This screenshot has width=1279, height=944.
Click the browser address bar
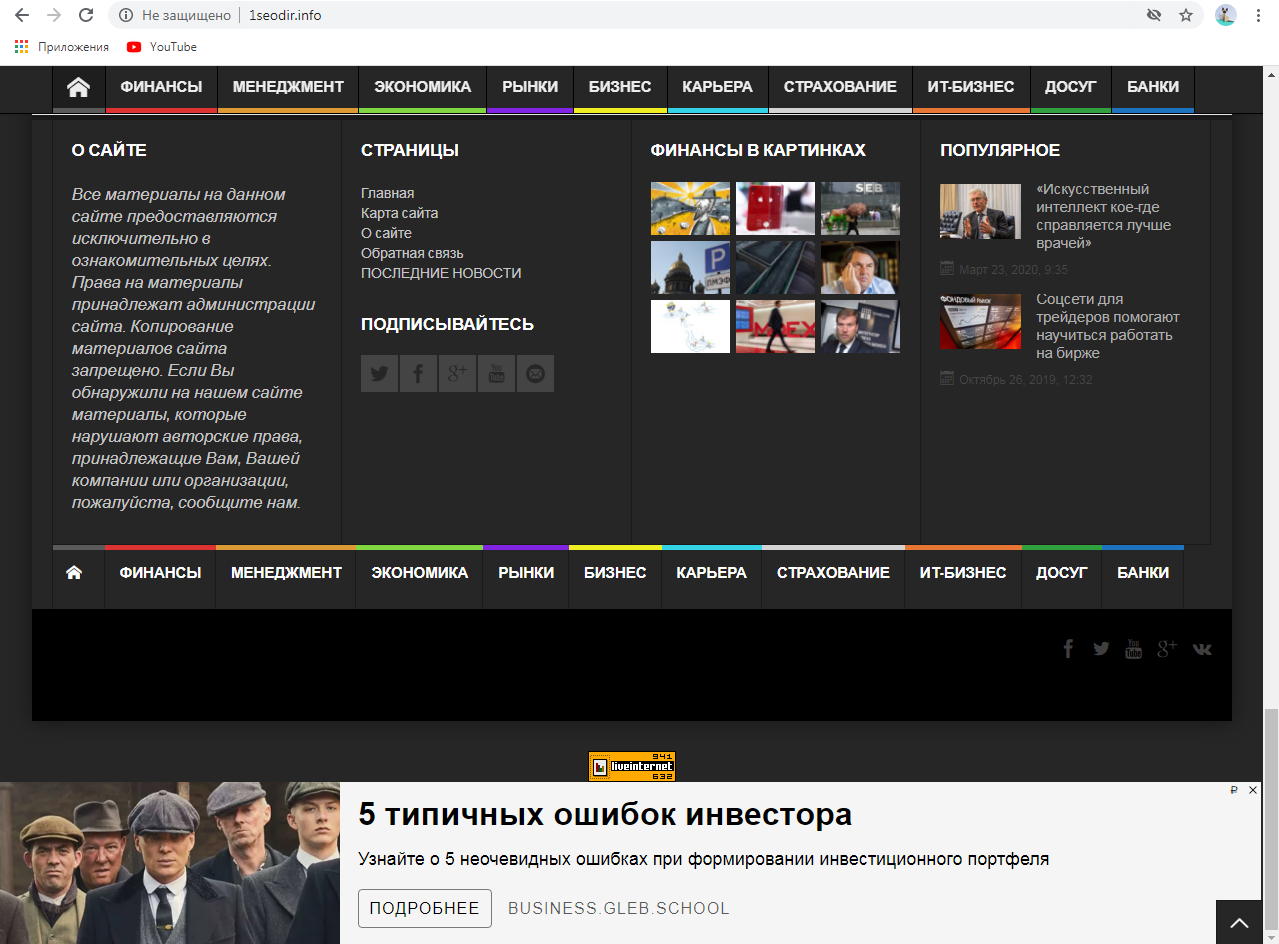tap(640, 15)
